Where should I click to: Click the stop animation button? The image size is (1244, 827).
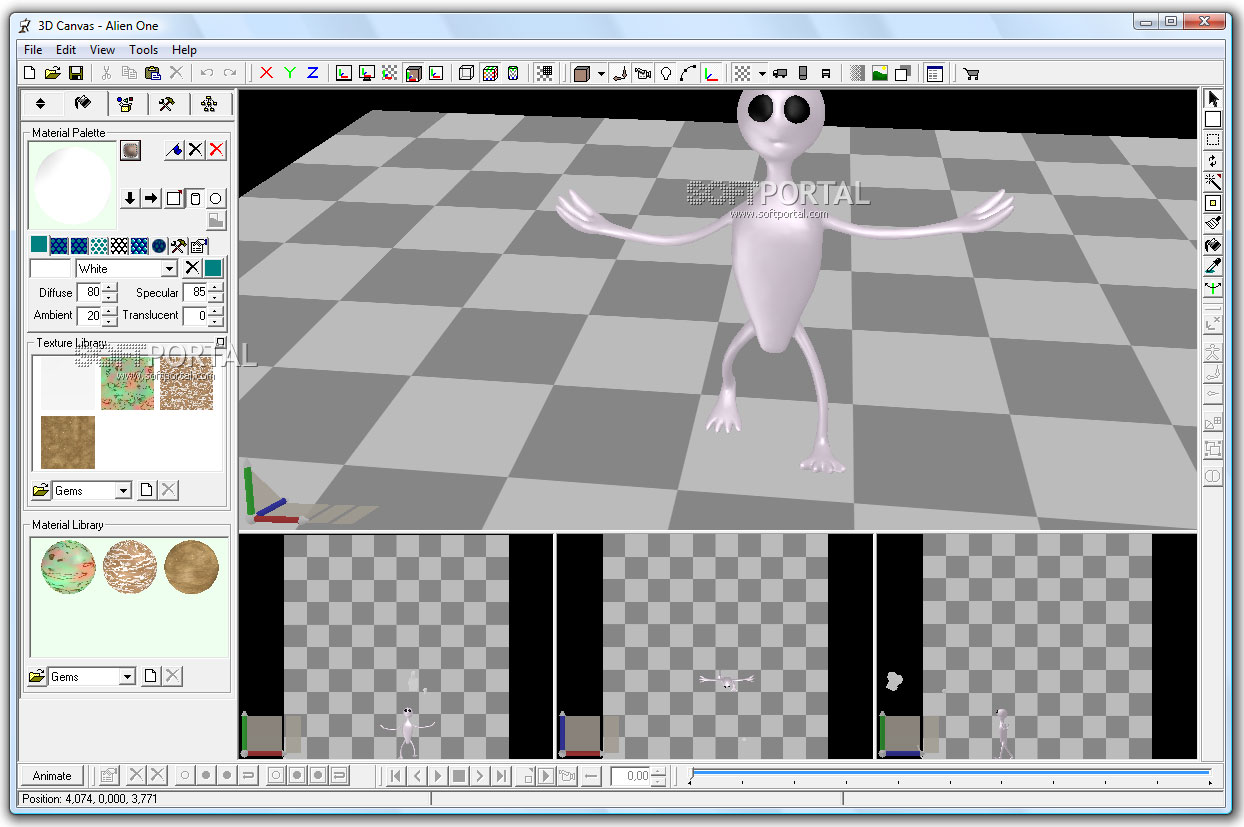[459, 775]
